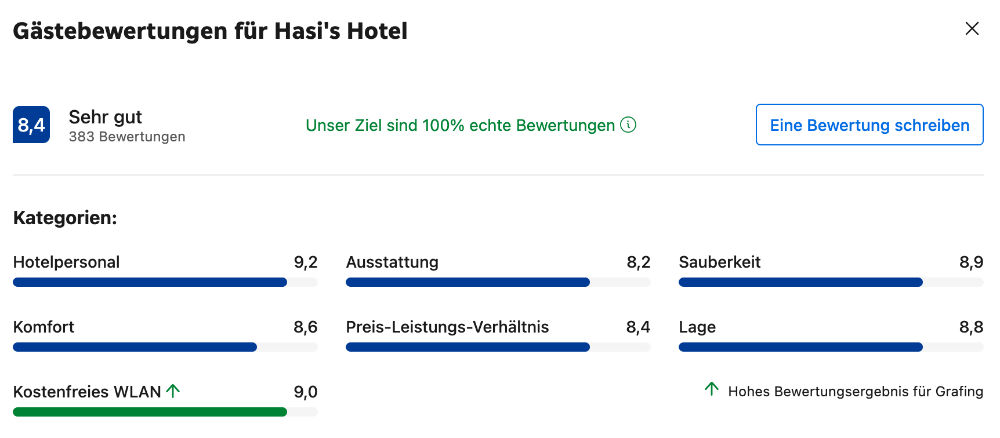
Task: Click the Ausstattung rating bar
Action: (498, 282)
